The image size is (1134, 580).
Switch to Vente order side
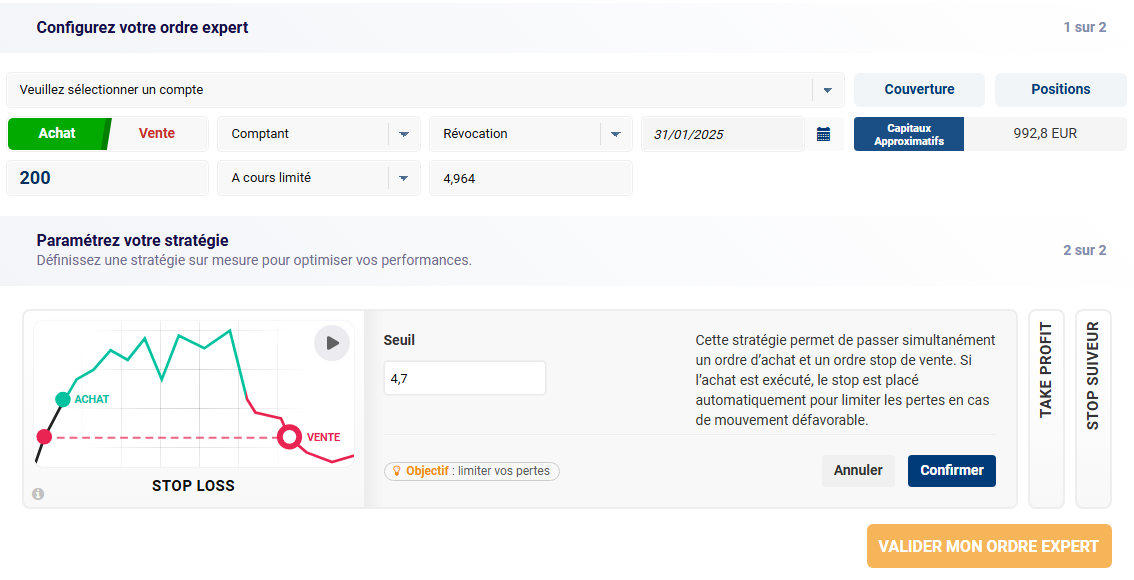(157, 134)
